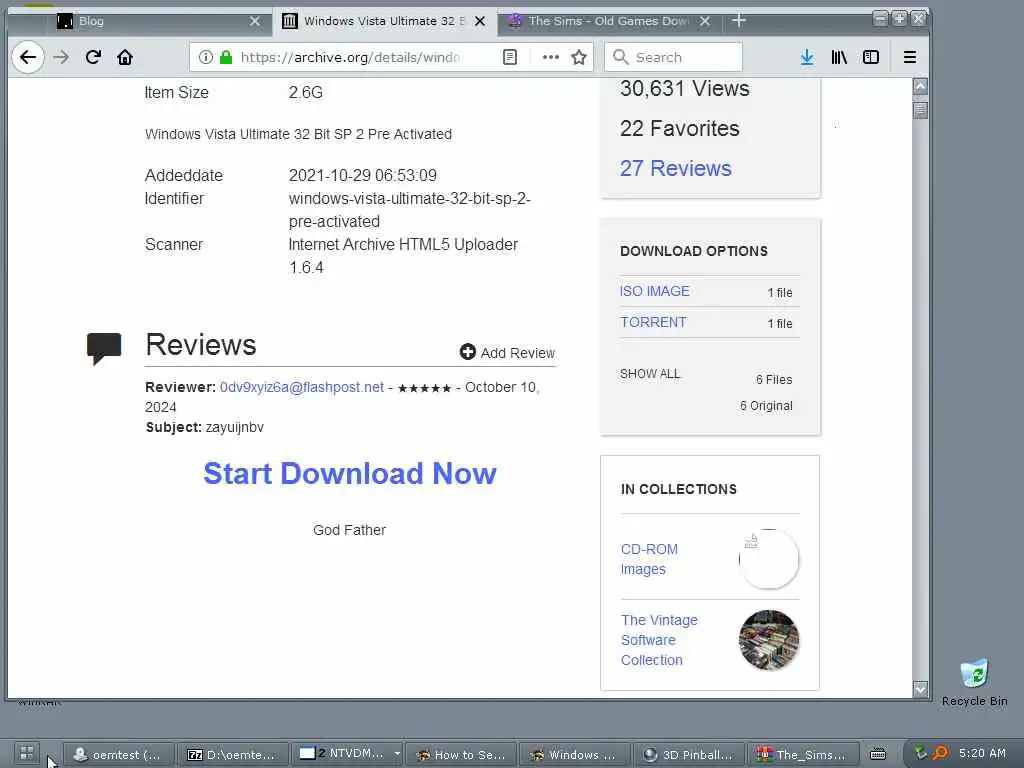Click the 6 Files count text
The image size is (1024, 768).
point(774,379)
